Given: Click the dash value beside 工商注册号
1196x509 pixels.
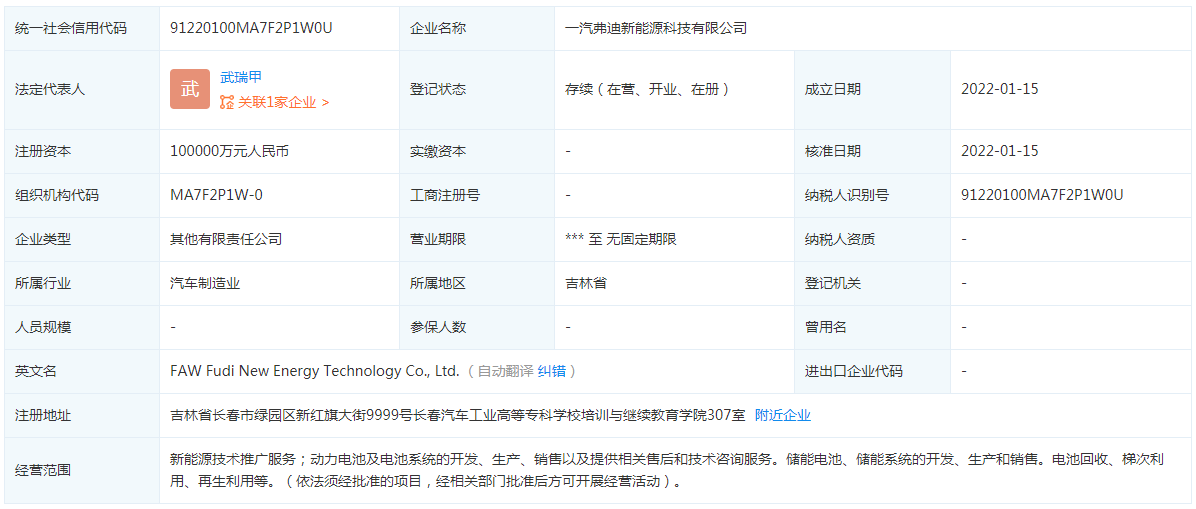Looking at the screenshot, I should pyautogui.click(x=569, y=195).
